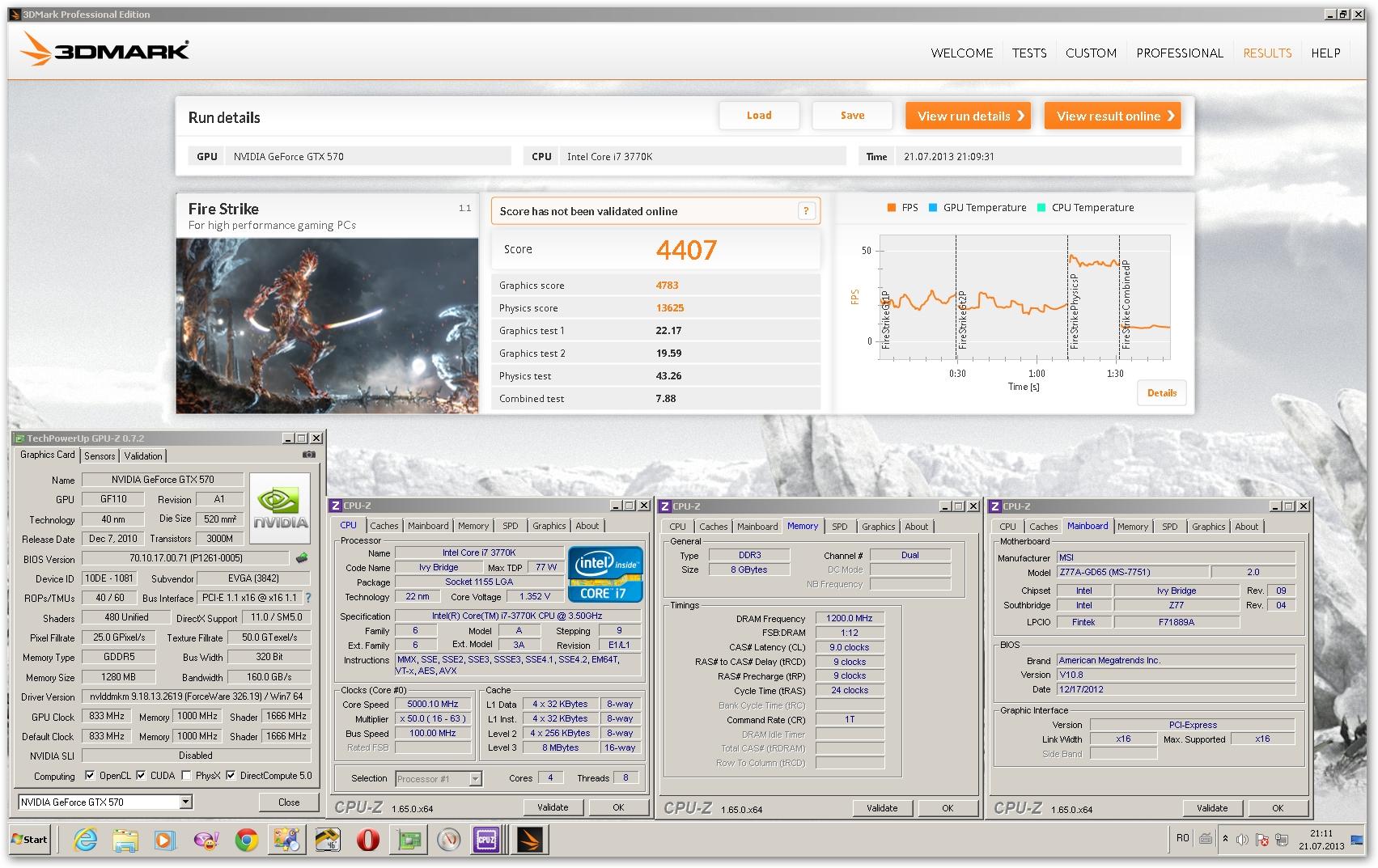The image size is (1378, 868).
Task: Click OK in the memory CPU-Z window
Action: coord(948,808)
